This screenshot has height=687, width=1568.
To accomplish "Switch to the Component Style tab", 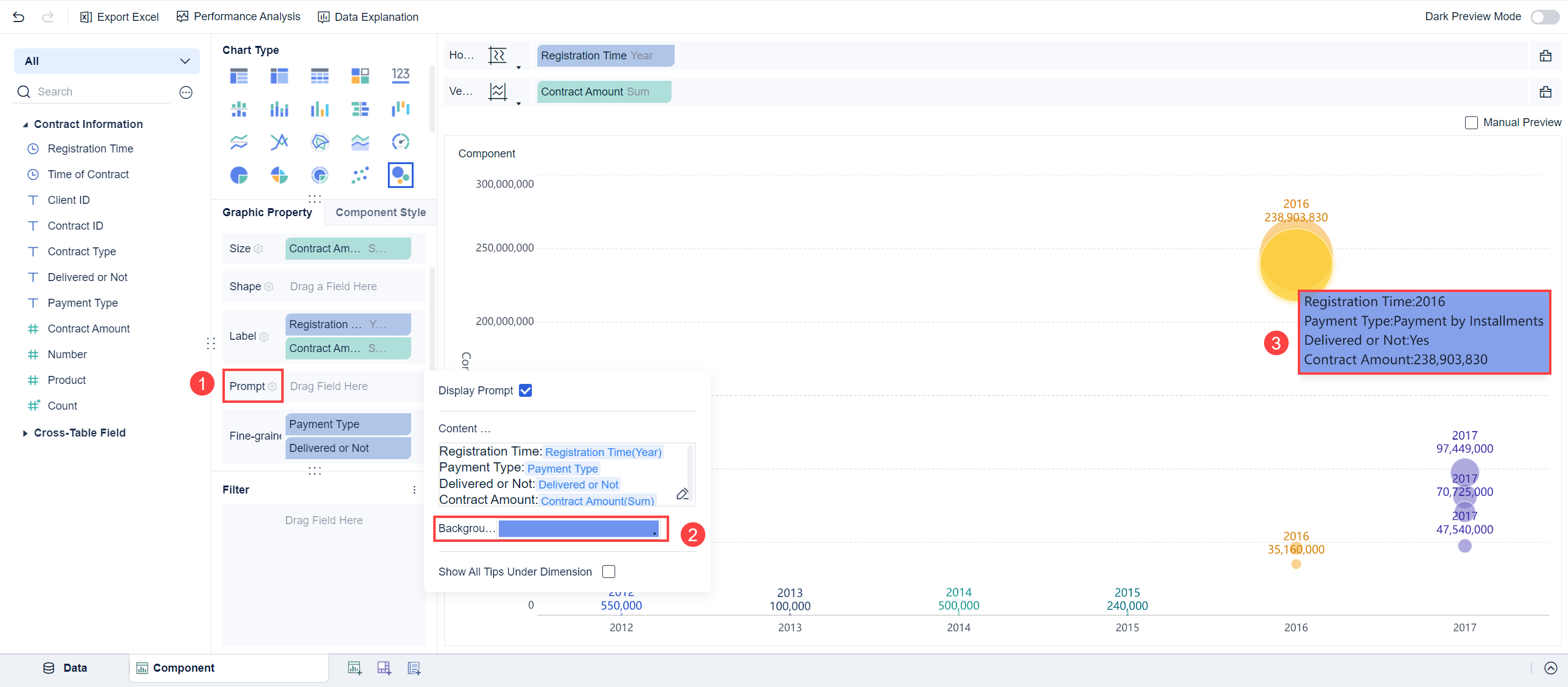I will pyautogui.click(x=381, y=212).
